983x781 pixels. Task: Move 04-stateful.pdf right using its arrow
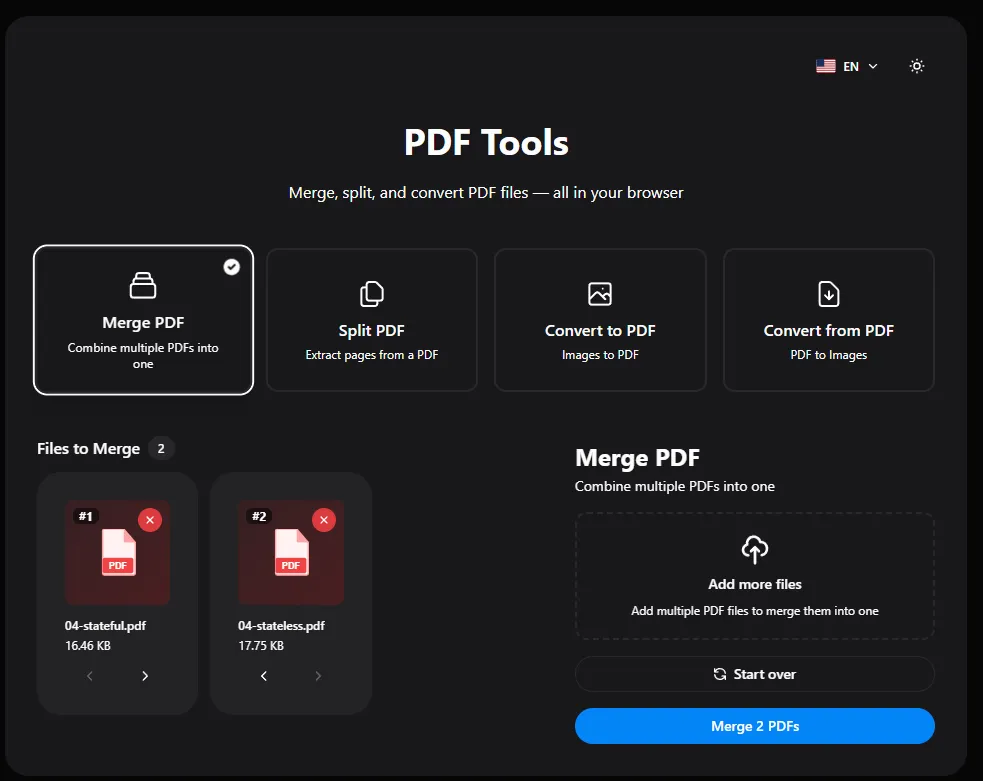(144, 676)
